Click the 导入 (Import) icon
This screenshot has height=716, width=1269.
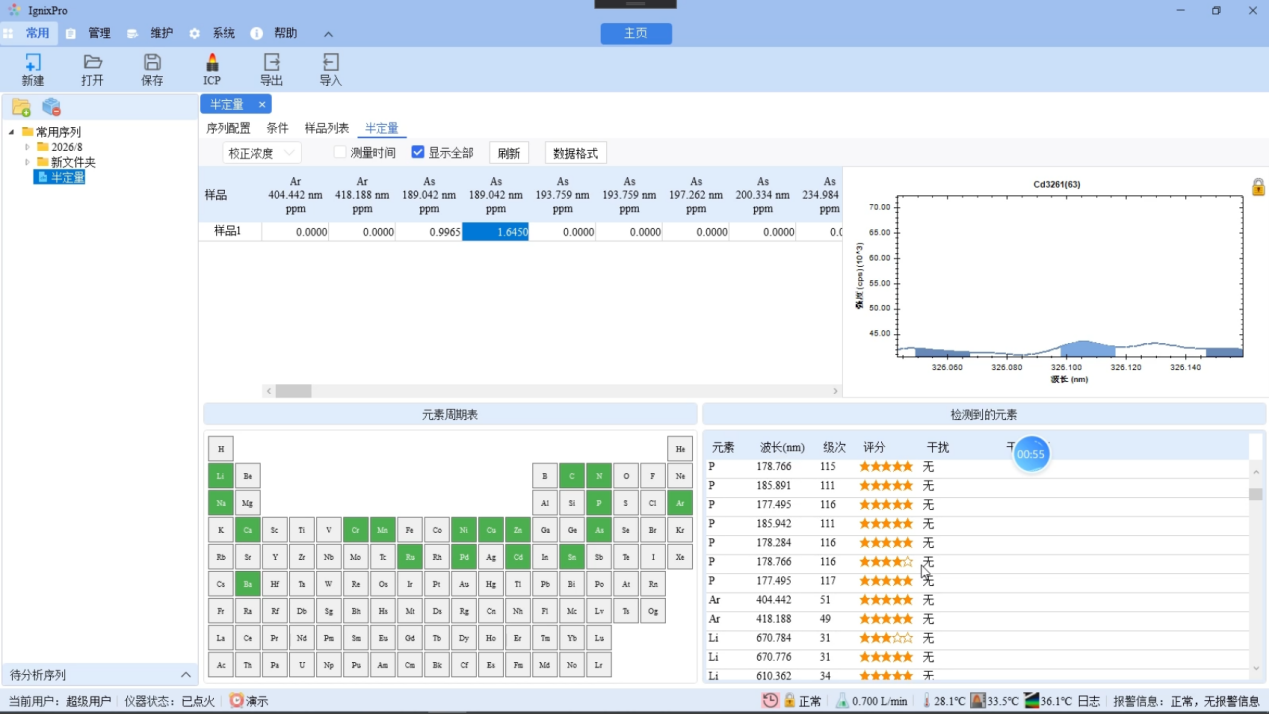click(x=330, y=63)
